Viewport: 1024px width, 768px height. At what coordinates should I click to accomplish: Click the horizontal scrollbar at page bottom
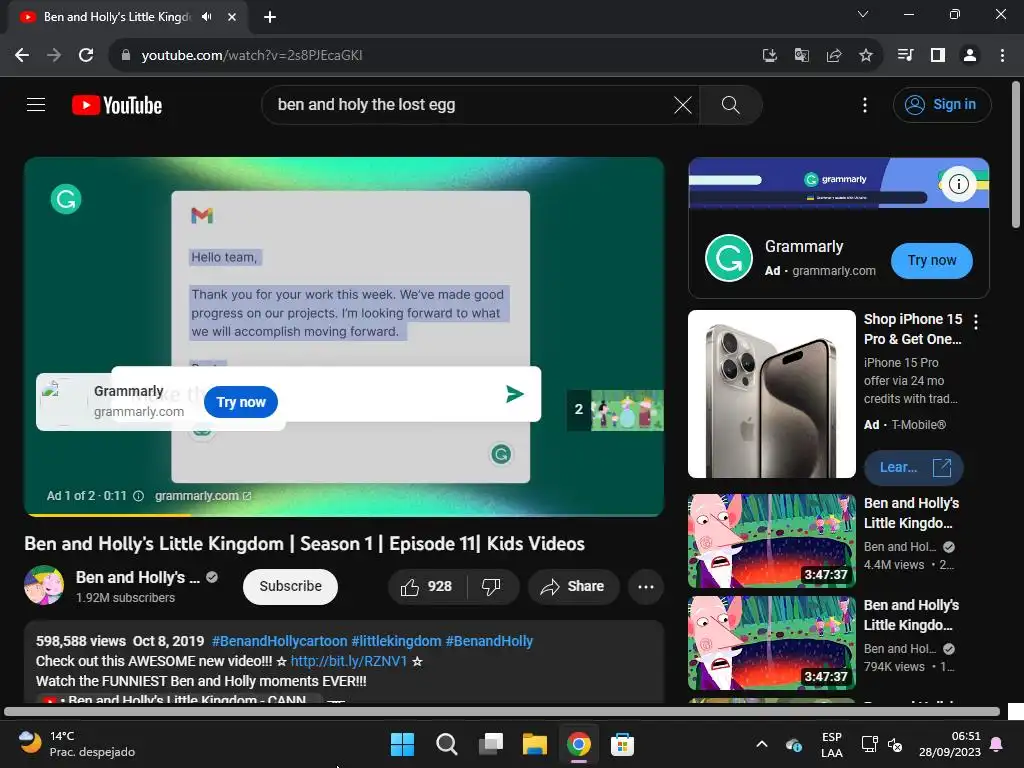(x=502, y=711)
